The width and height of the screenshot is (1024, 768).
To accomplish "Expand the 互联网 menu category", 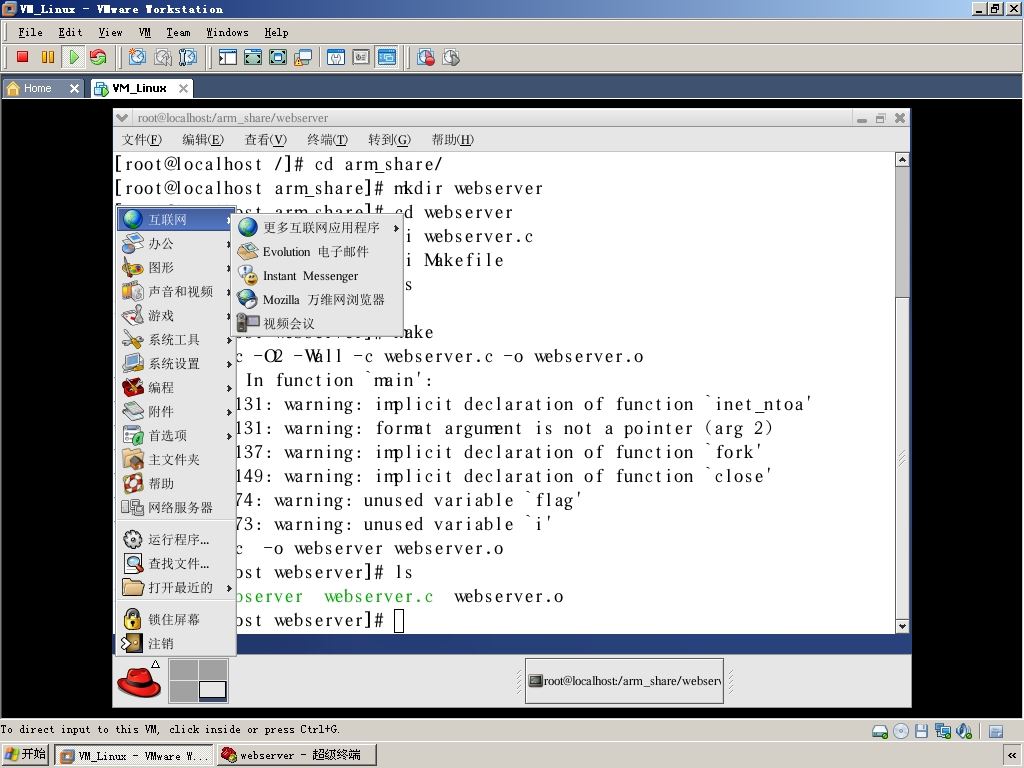I will (176, 219).
